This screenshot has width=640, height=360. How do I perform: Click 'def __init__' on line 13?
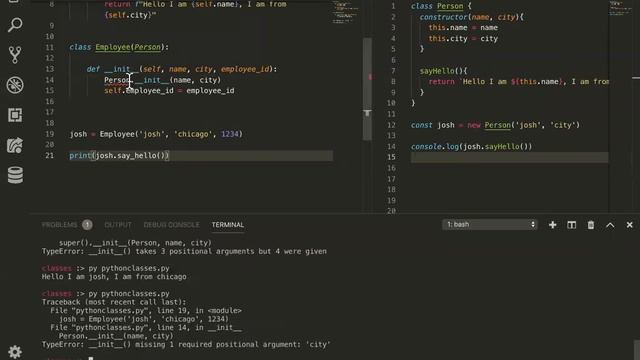coord(113,69)
